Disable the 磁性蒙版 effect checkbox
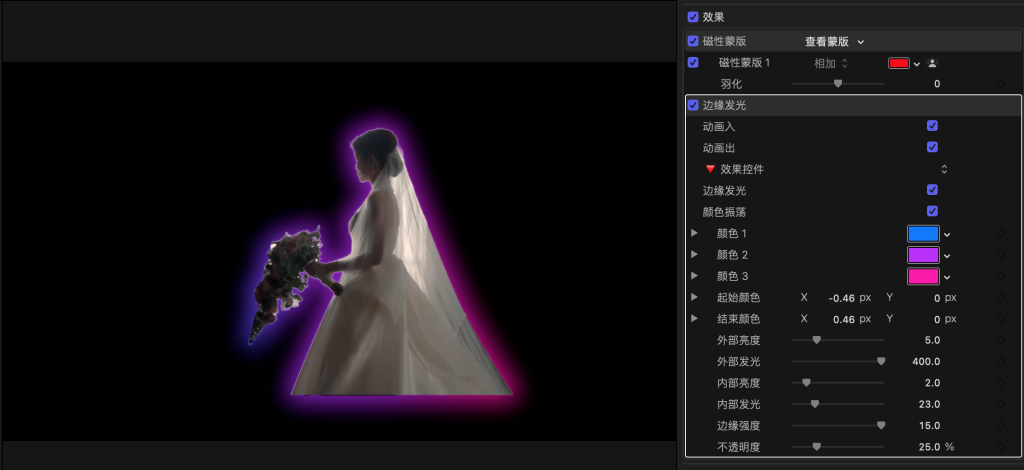The width and height of the screenshot is (1024, 470). coord(693,41)
